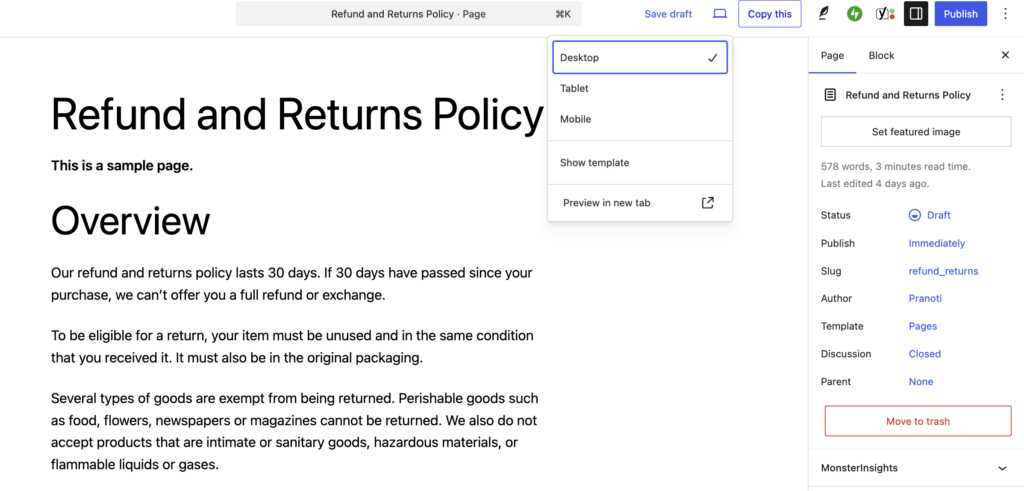The height and width of the screenshot is (491, 1024).
Task: Click the ⌘K shortcut hint
Action: [563, 14]
